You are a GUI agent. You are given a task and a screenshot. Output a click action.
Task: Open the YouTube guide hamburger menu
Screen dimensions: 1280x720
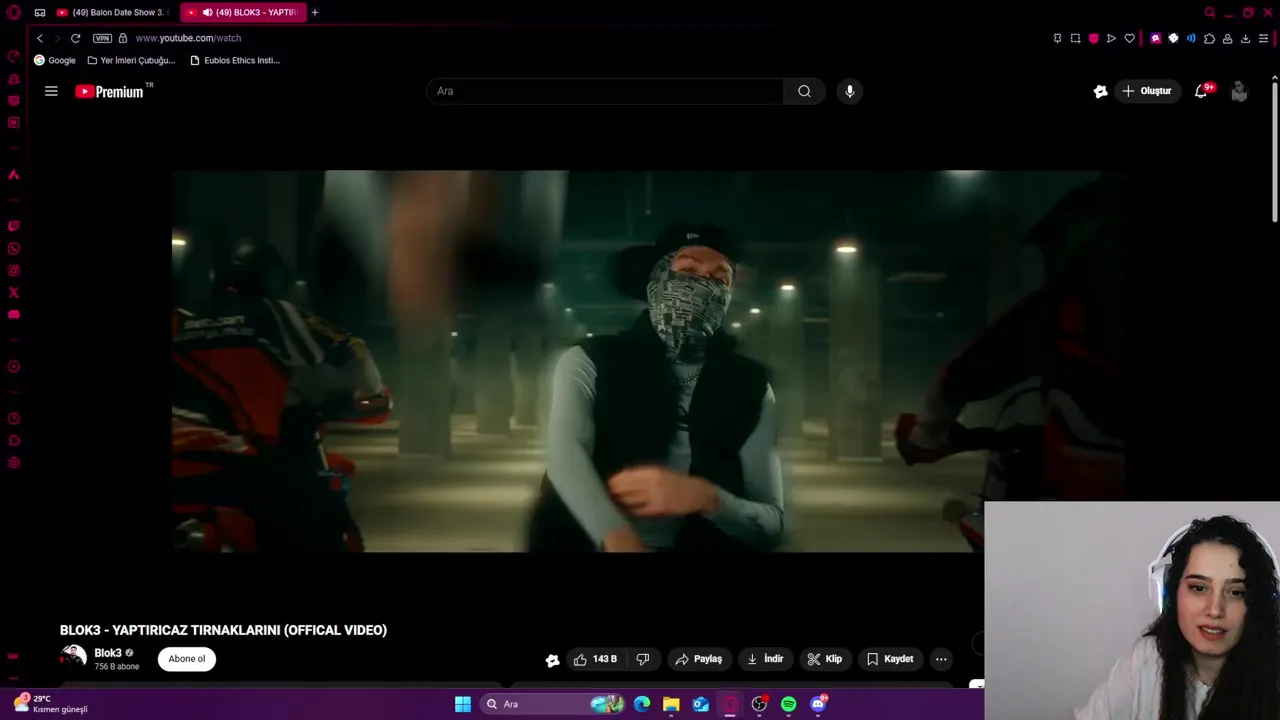(51, 91)
